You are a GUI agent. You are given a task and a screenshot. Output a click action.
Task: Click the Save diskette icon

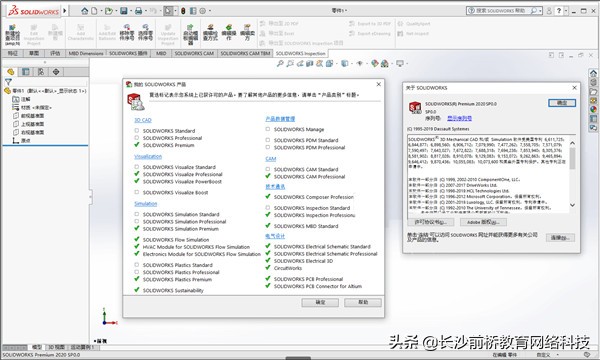click(124, 11)
